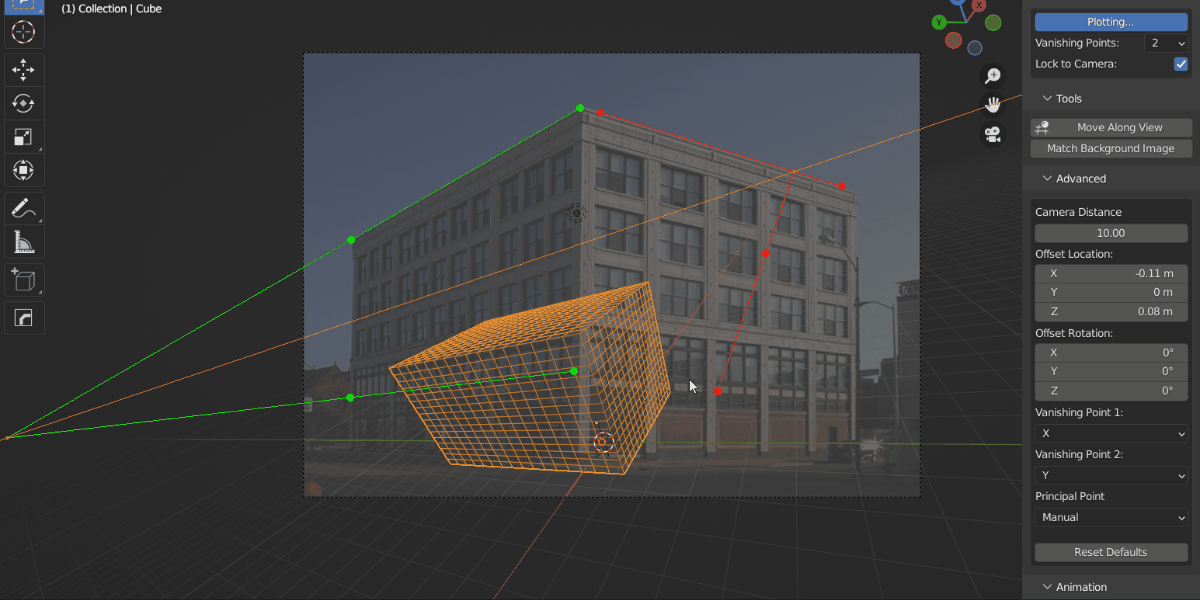The width and height of the screenshot is (1200, 600).
Task: Click the pan view hand icon
Action: click(x=993, y=104)
